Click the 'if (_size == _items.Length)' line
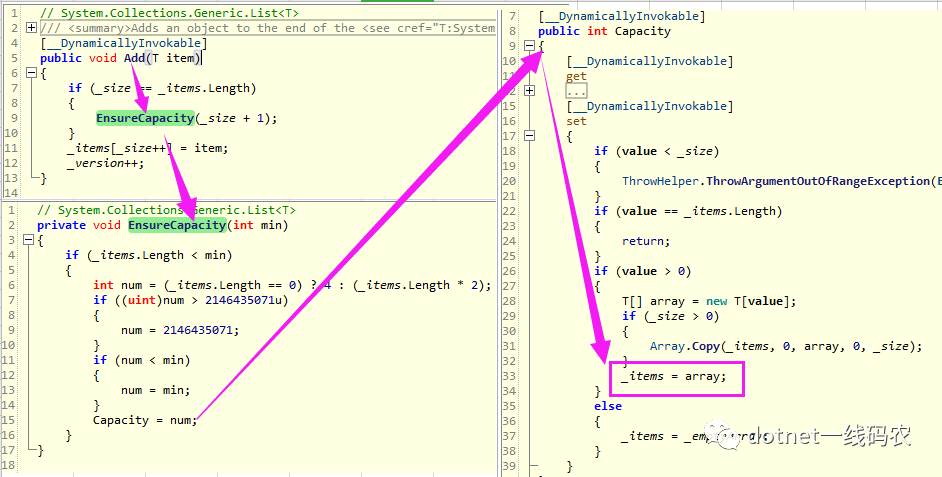942x477 pixels. [x=162, y=88]
